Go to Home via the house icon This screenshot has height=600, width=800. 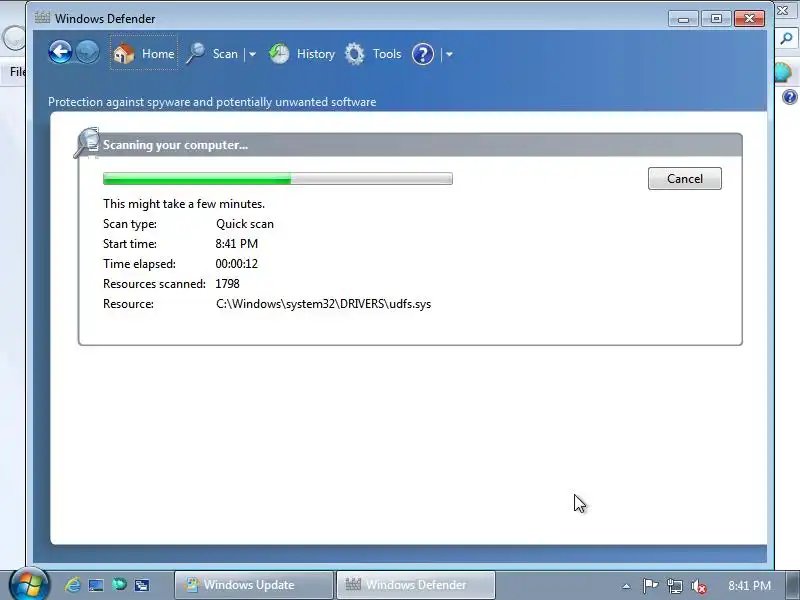pos(123,54)
